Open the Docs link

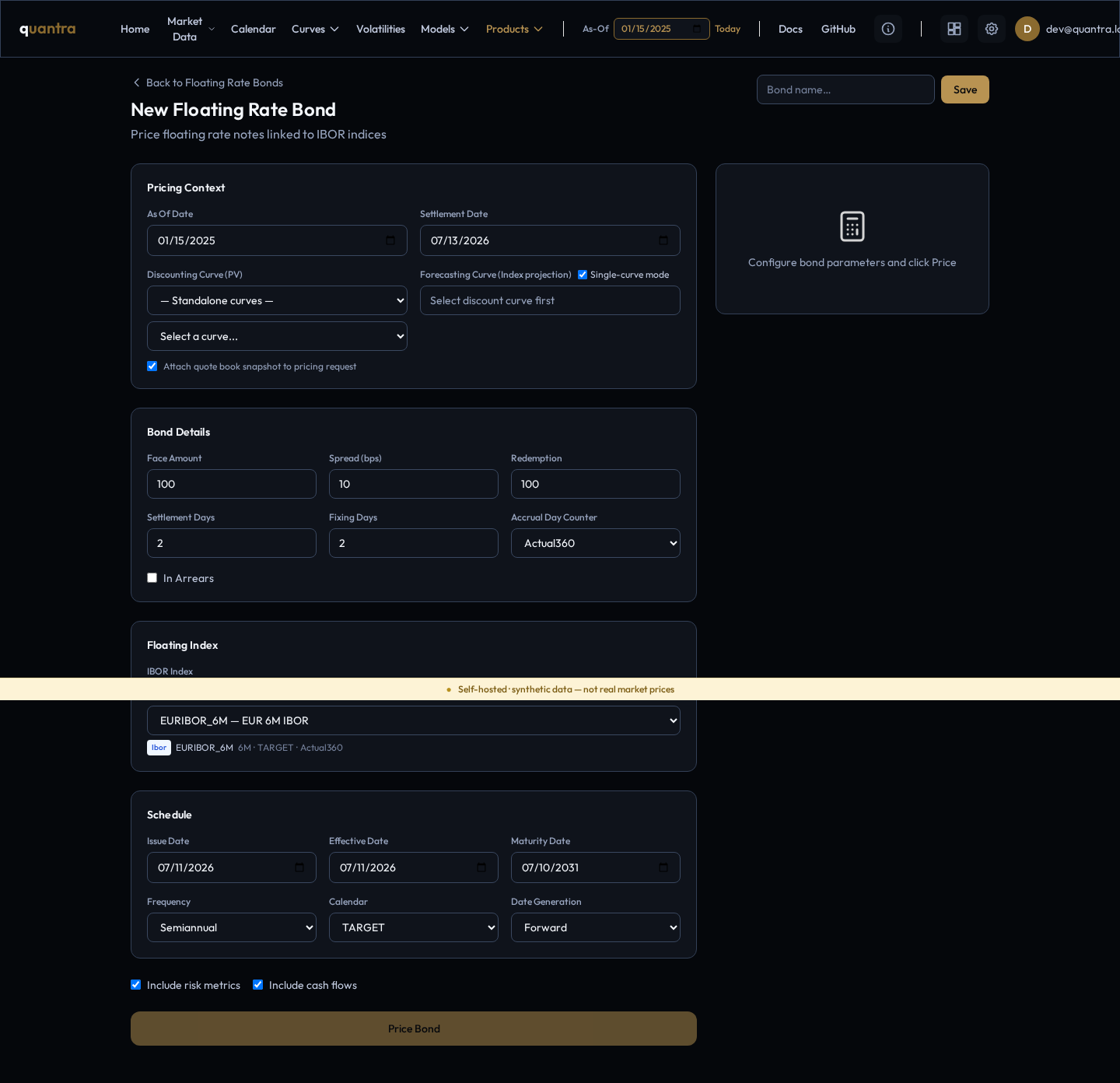[x=790, y=29]
